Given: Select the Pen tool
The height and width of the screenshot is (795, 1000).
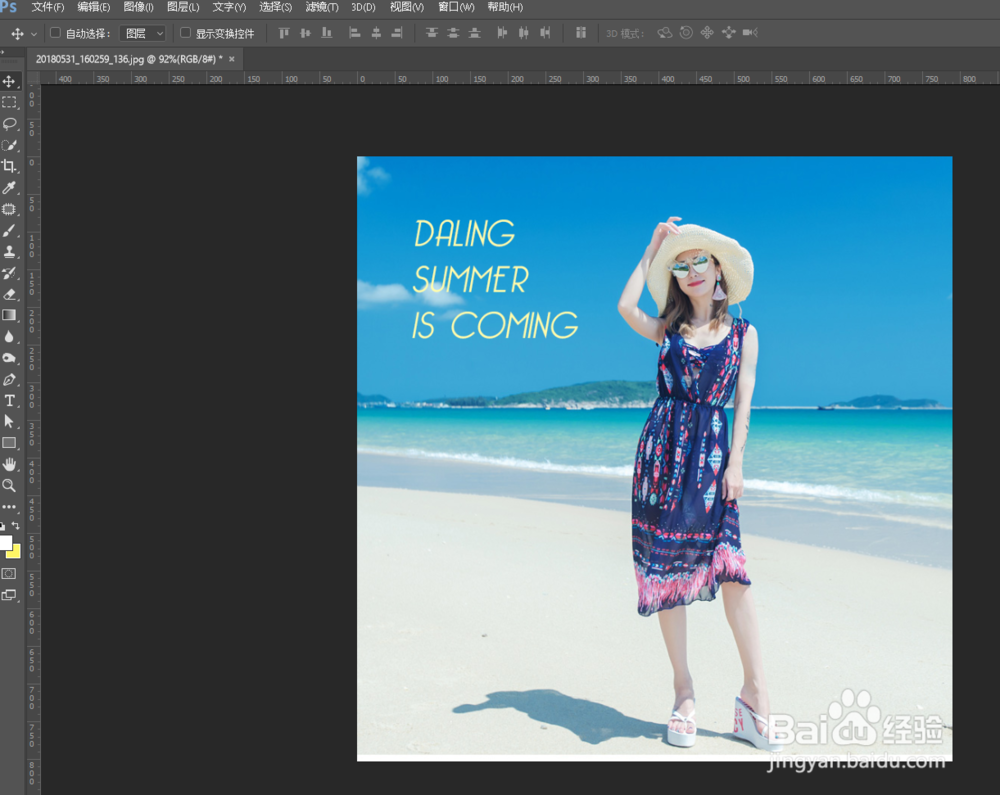Looking at the screenshot, I should point(9,379).
